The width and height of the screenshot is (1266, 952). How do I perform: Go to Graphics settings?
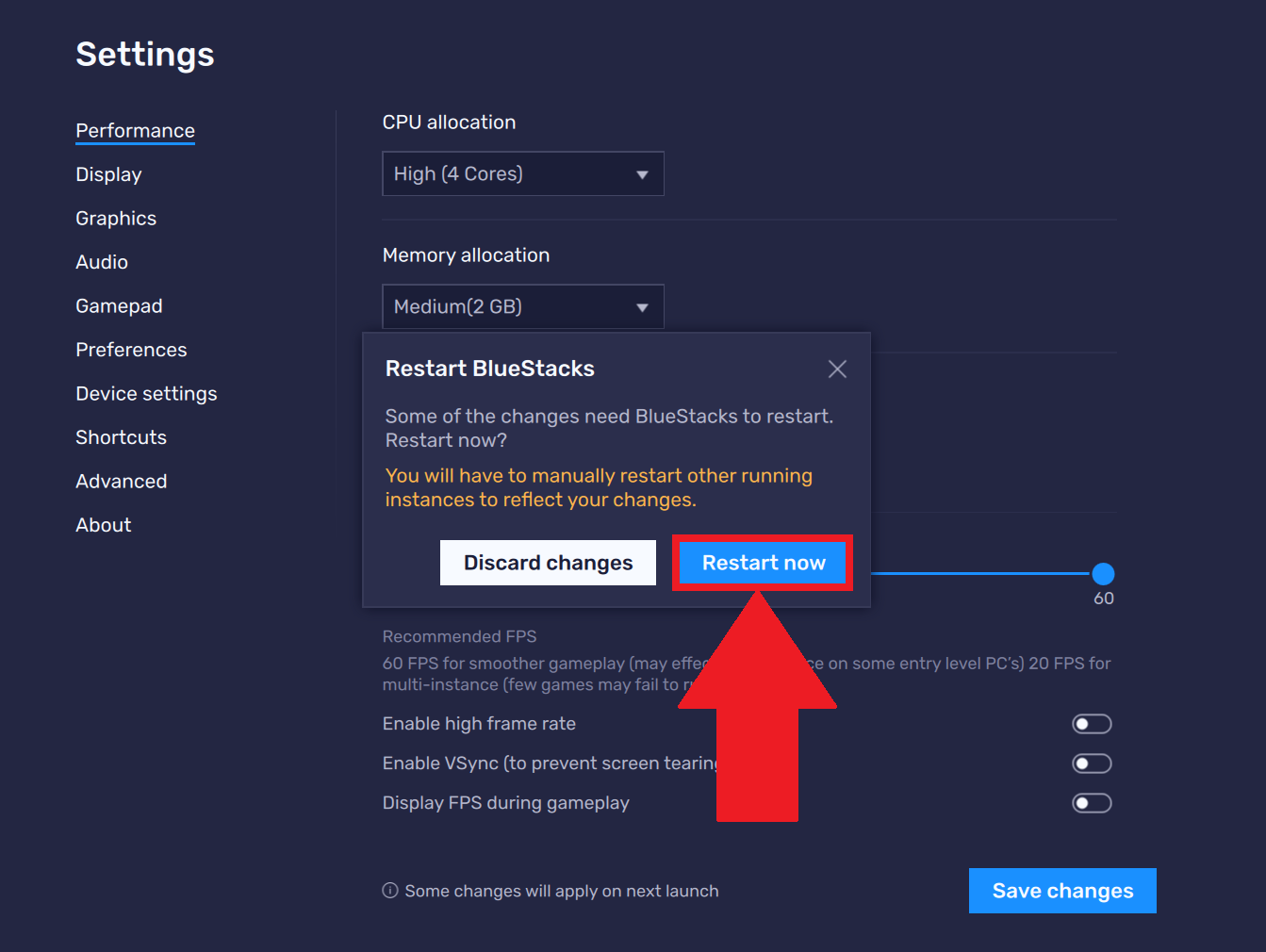click(x=116, y=219)
